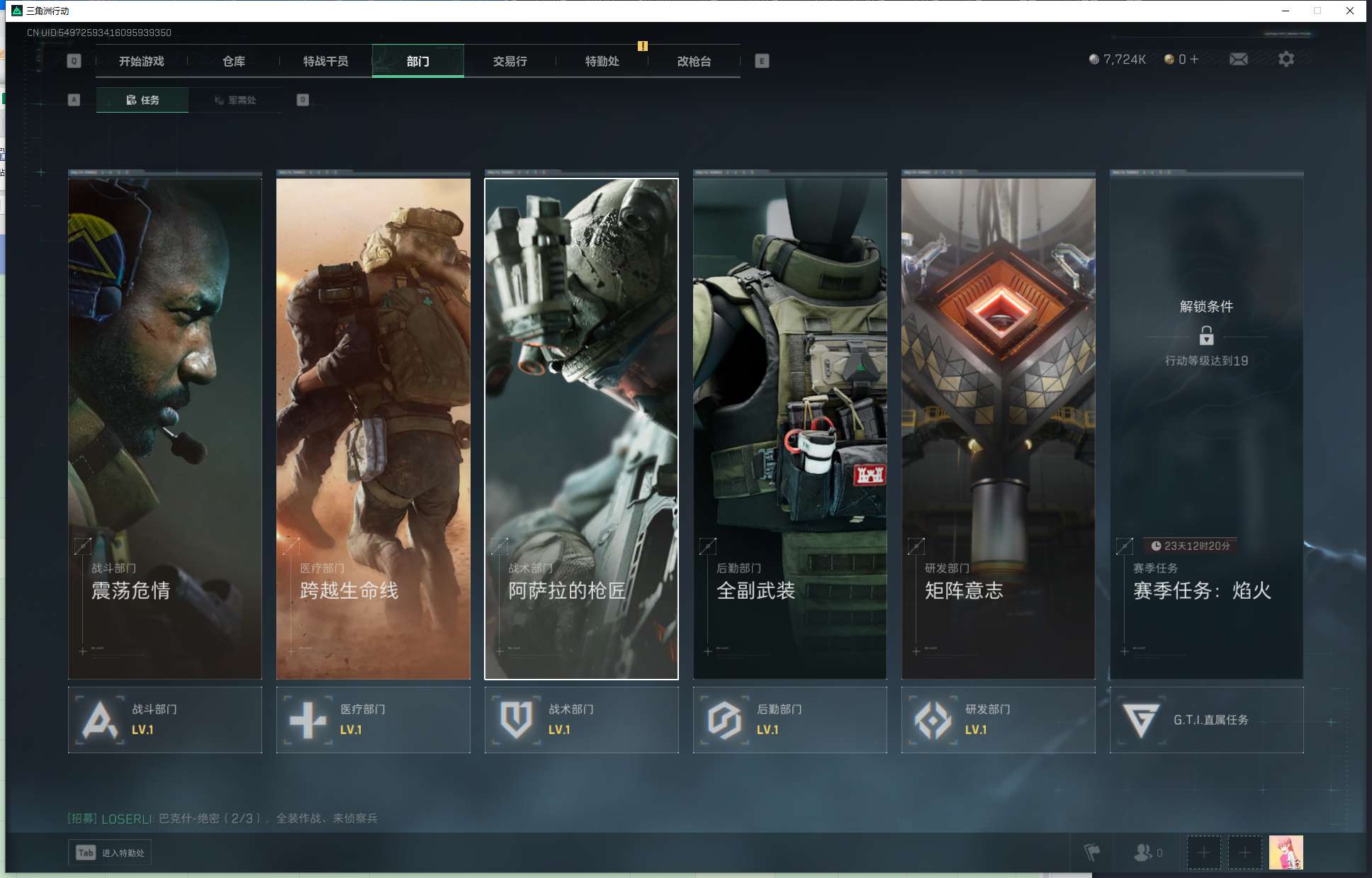This screenshot has width=1372, height=878.
Task: Open the 特战干员 tab
Action: coord(325,61)
